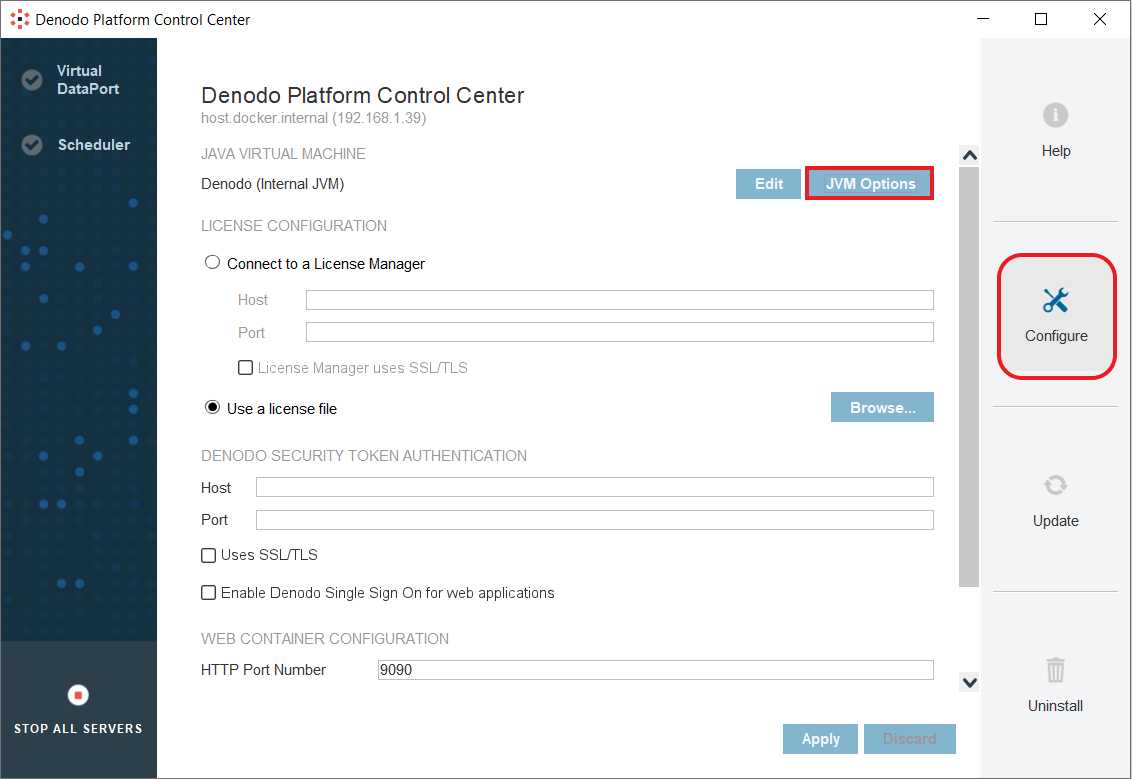
Task: Click the Edit JVM button
Action: pyautogui.click(x=768, y=184)
